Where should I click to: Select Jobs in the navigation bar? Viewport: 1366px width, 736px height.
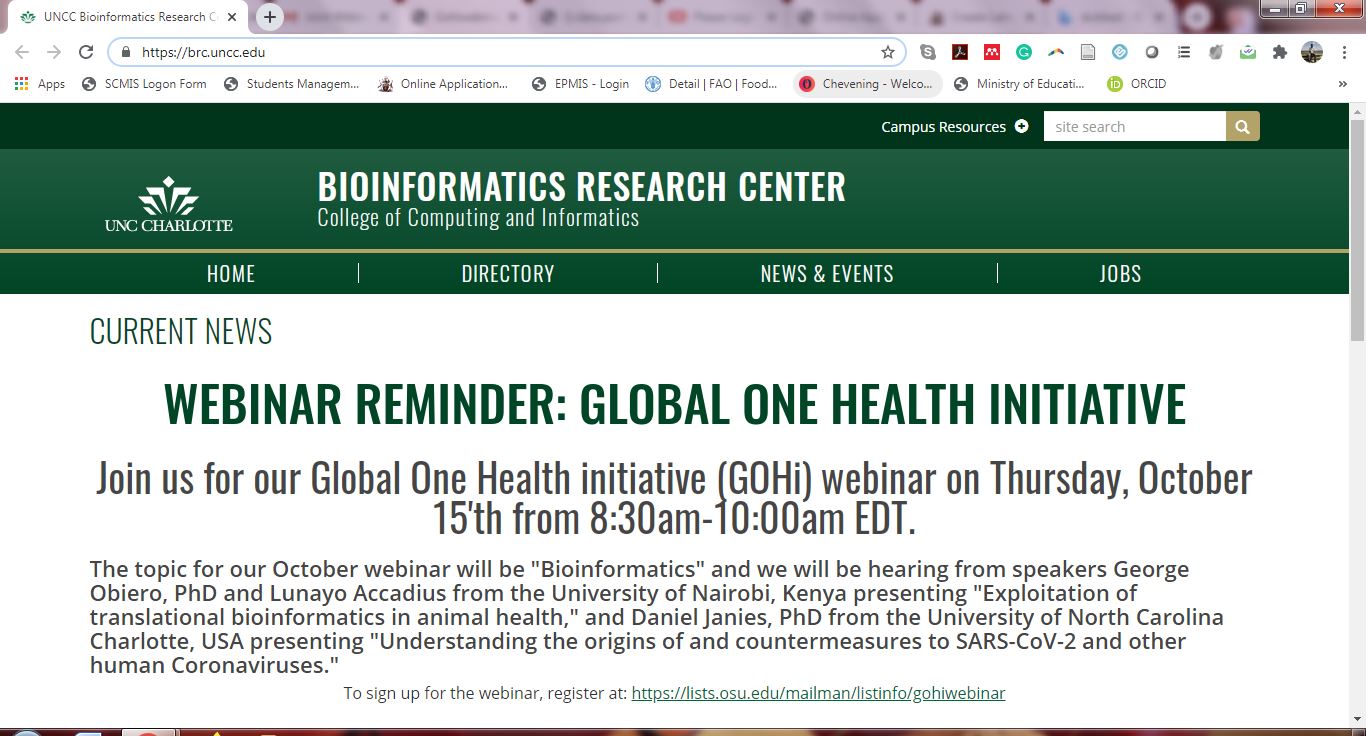[1119, 274]
